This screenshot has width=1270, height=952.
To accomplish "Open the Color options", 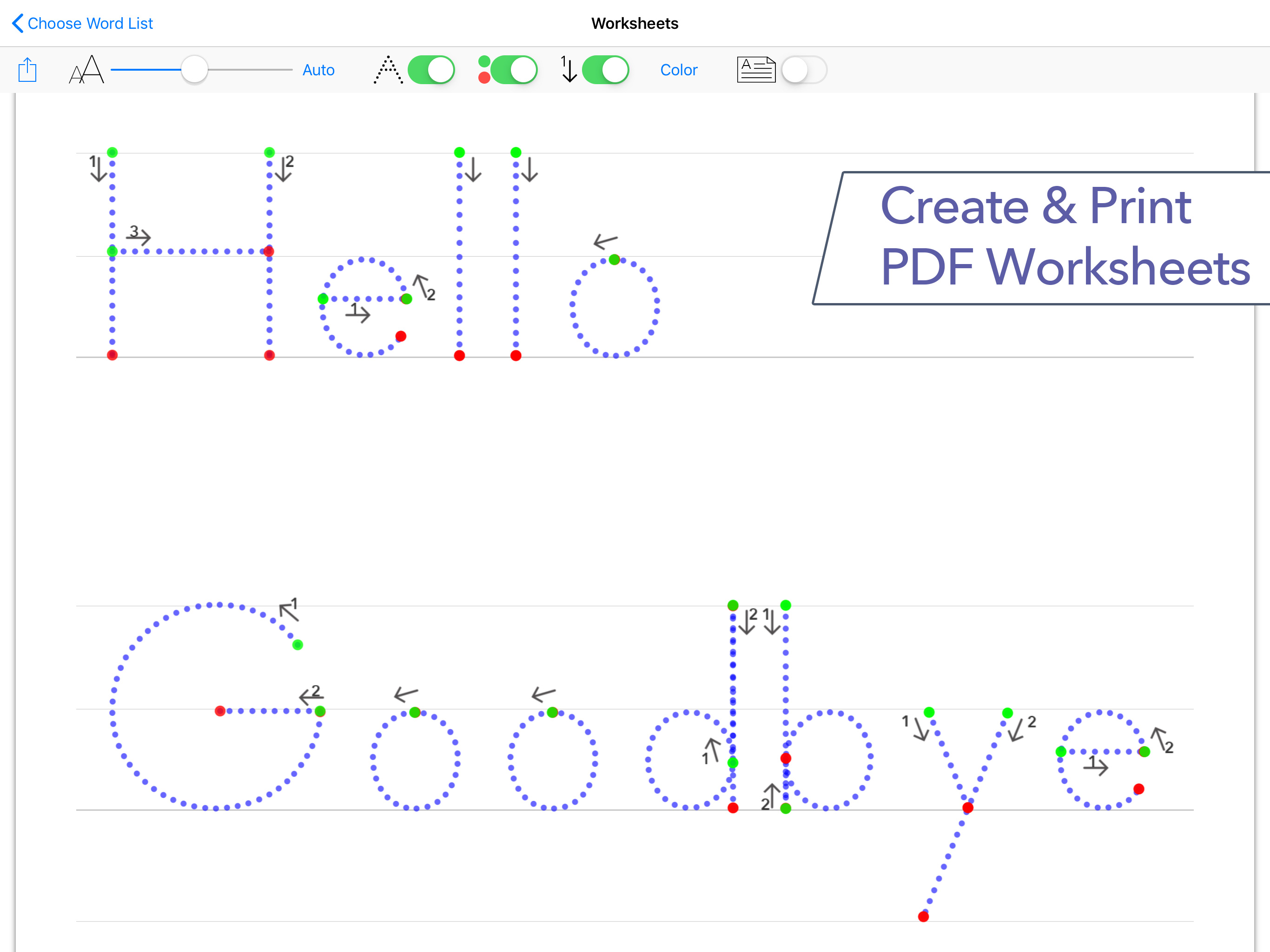I will (679, 70).
